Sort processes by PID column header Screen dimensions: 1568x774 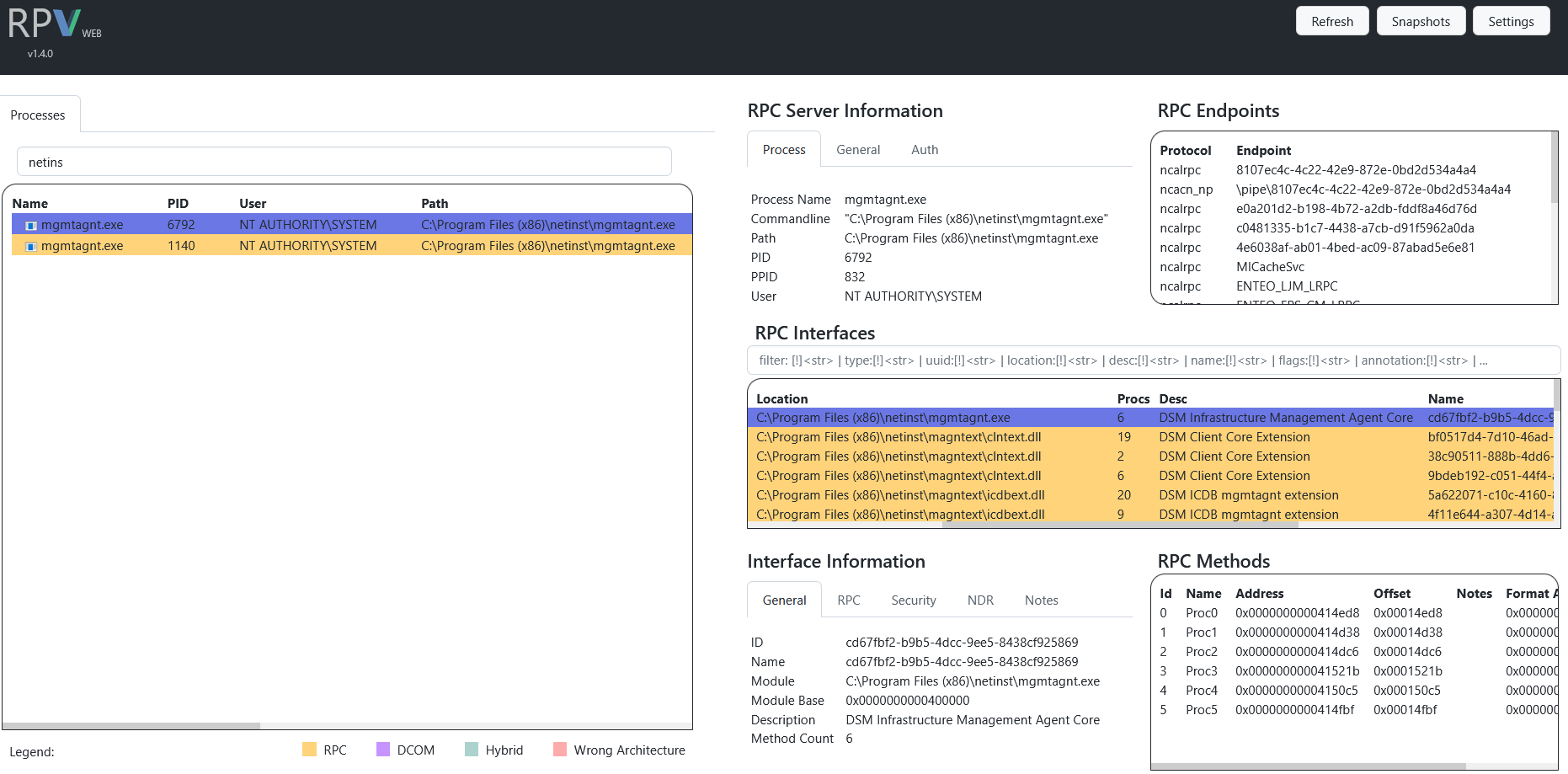point(178,203)
